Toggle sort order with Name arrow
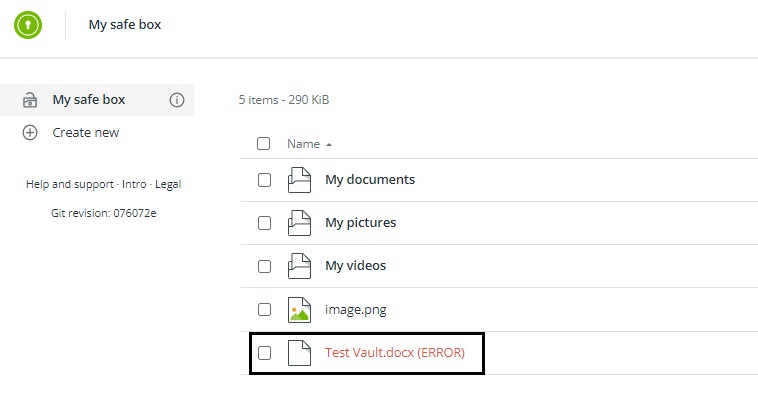Viewport: 758px width, 405px height. pos(329,145)
